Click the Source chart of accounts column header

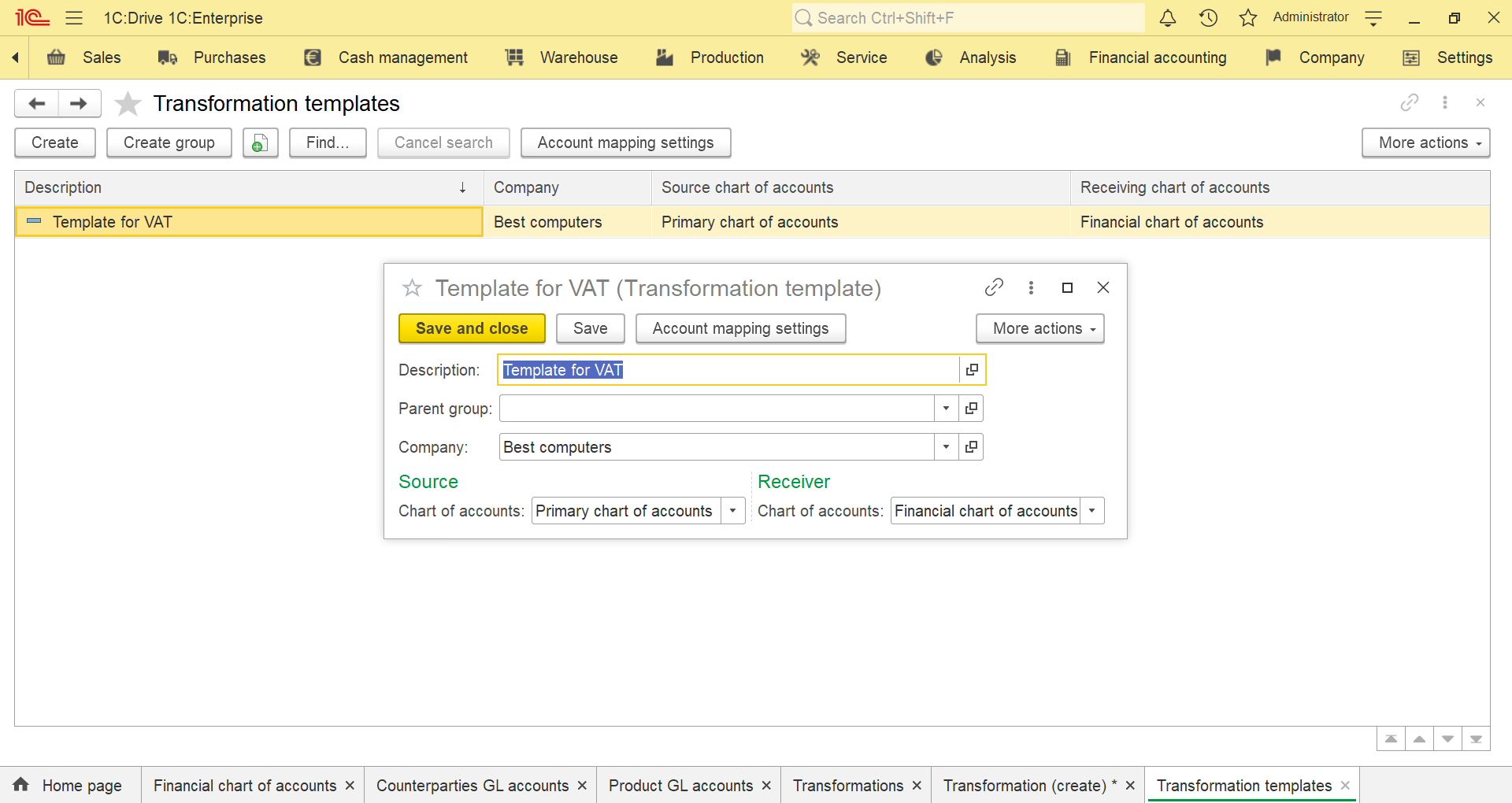861,187
